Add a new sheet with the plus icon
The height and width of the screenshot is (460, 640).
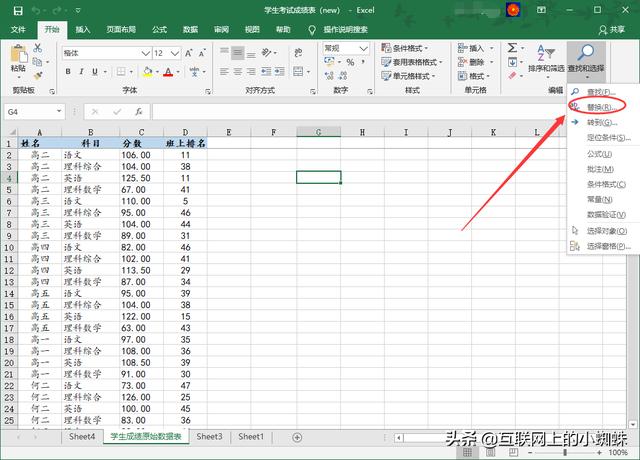point(297,438)
